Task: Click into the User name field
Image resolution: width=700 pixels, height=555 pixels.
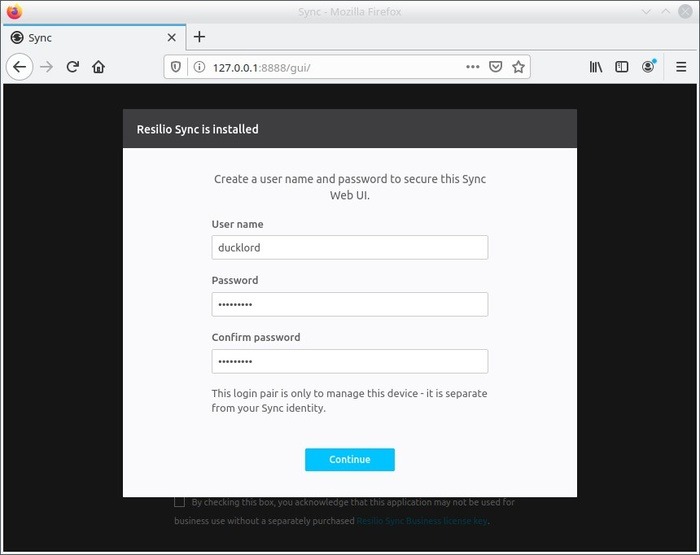Action: click(x=350, y=247)
